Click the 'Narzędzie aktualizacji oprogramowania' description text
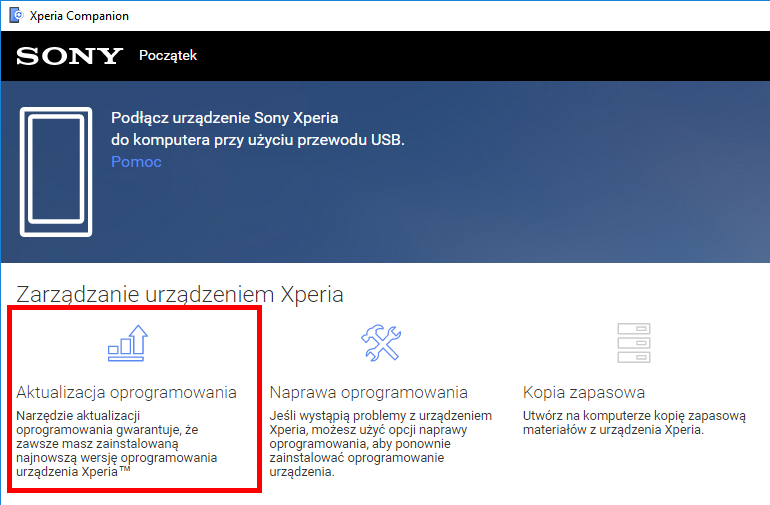This screenshot has height=505, width=770. point(117,444)
